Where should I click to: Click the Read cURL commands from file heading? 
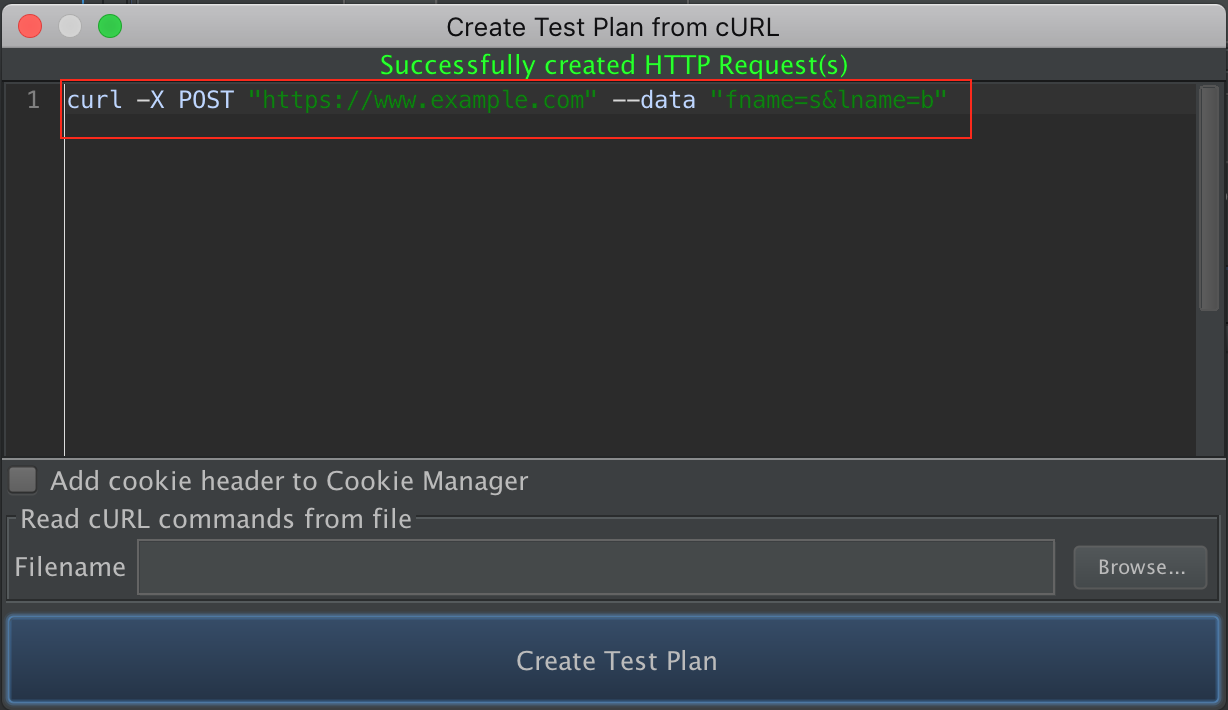pos(216,519)
